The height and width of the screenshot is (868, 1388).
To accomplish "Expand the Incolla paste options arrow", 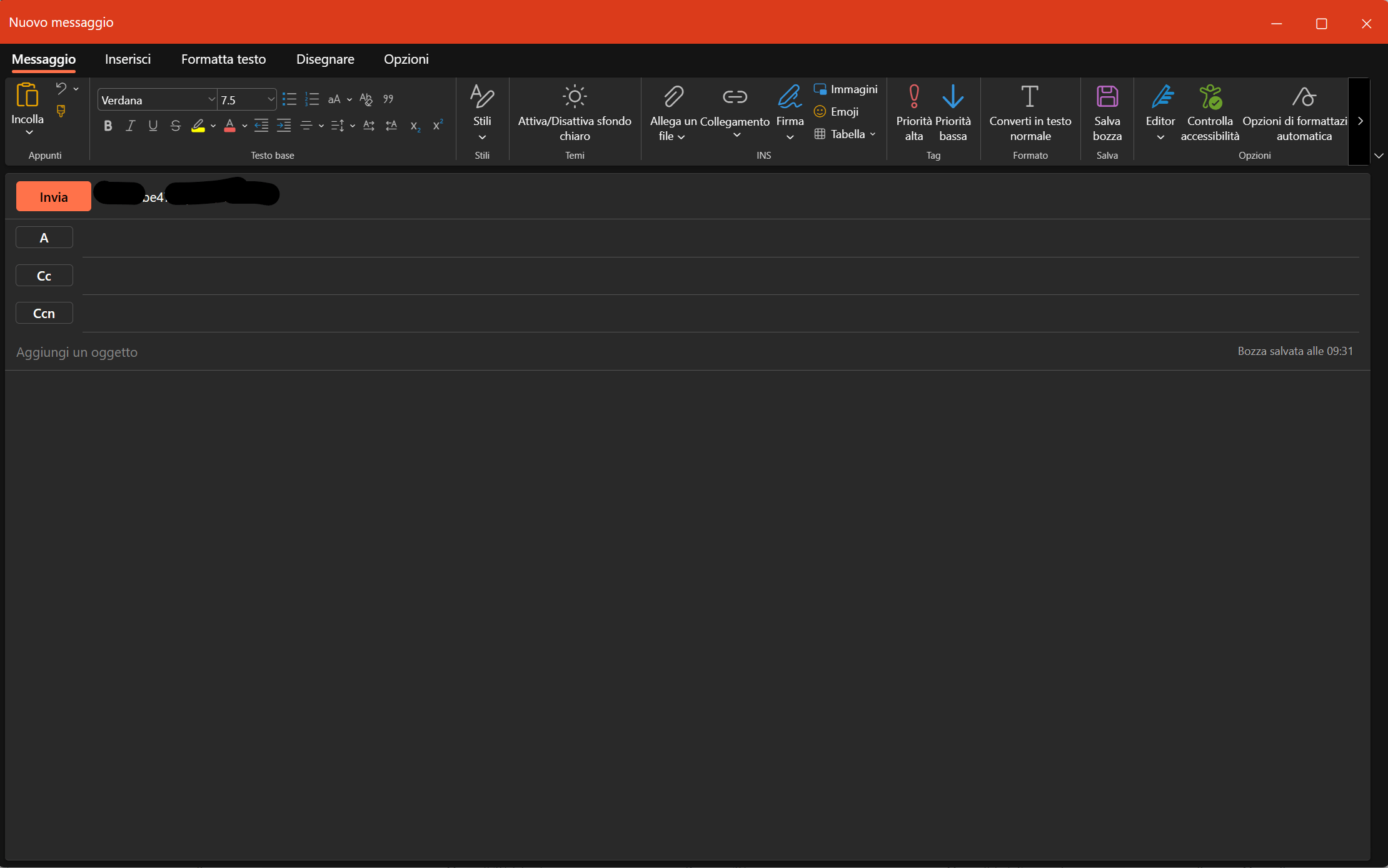I will coord(29,132).
